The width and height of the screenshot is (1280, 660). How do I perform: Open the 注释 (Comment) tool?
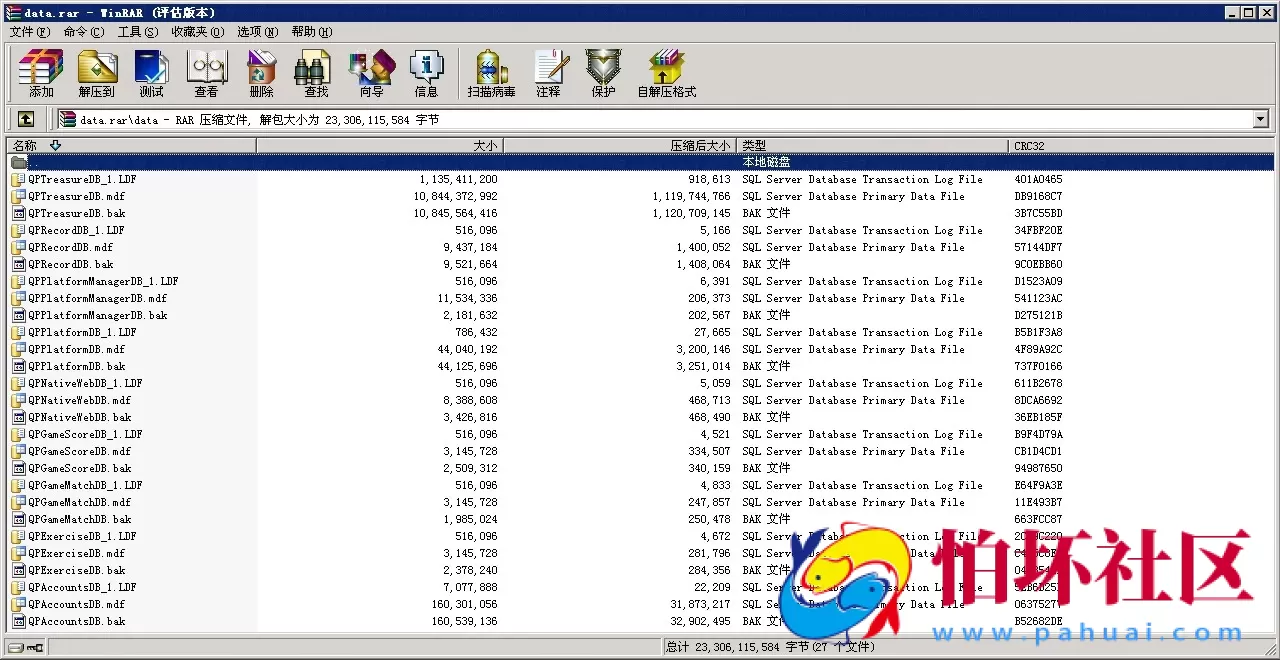[548, 73]
